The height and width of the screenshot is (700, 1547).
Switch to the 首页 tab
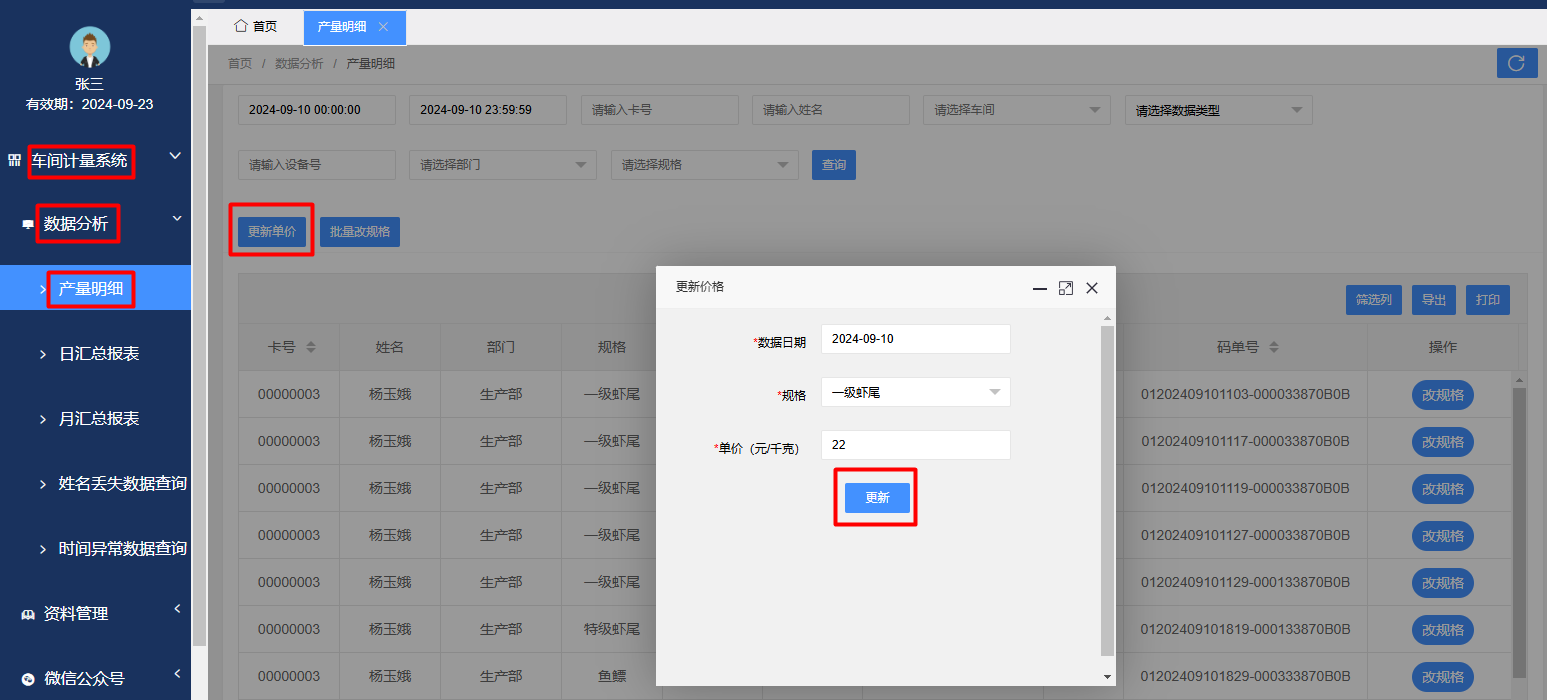pos(255,27)
